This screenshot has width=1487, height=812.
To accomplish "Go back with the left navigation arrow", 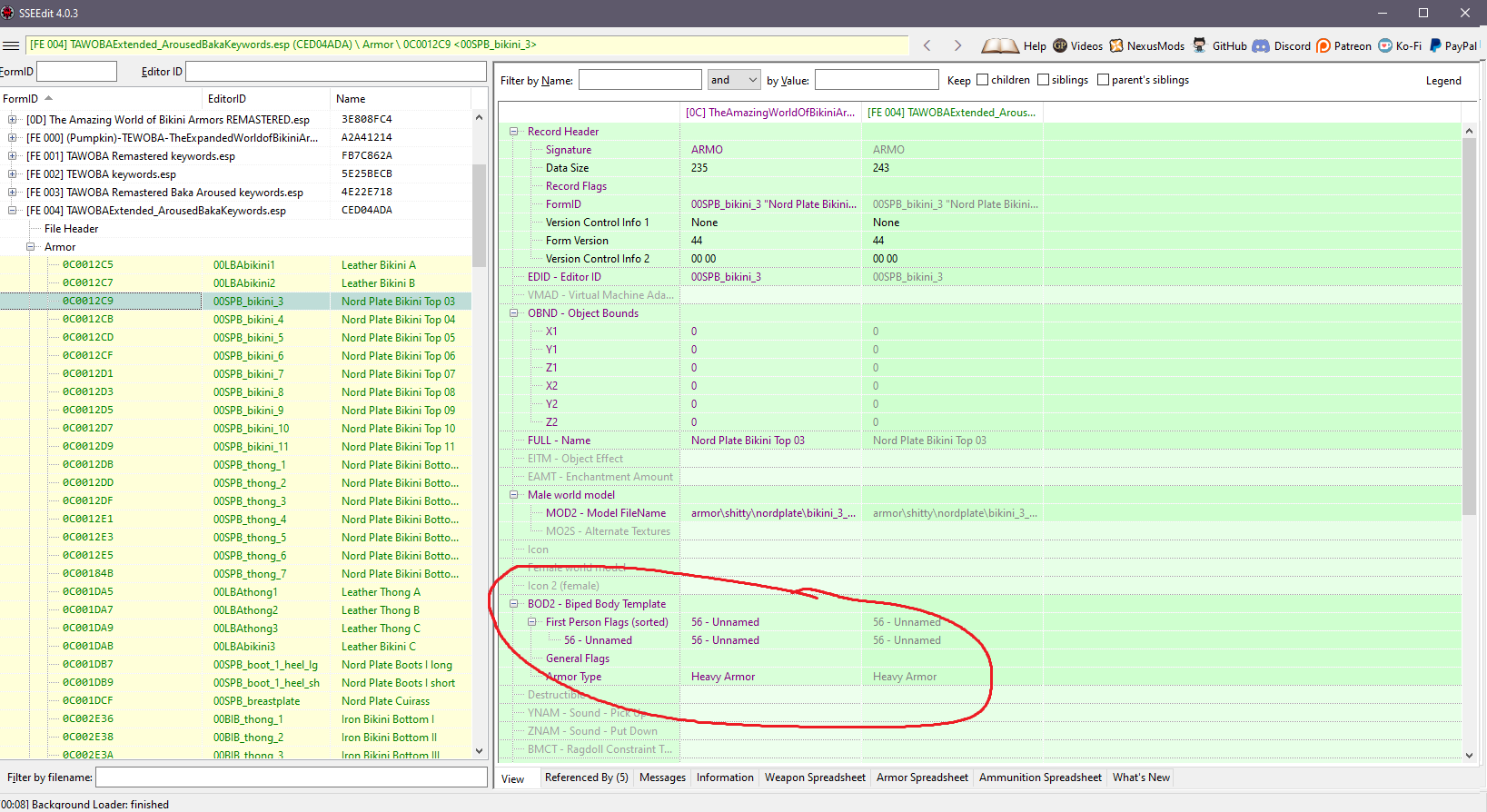I will pyautogui.click(x=927, y=45).
